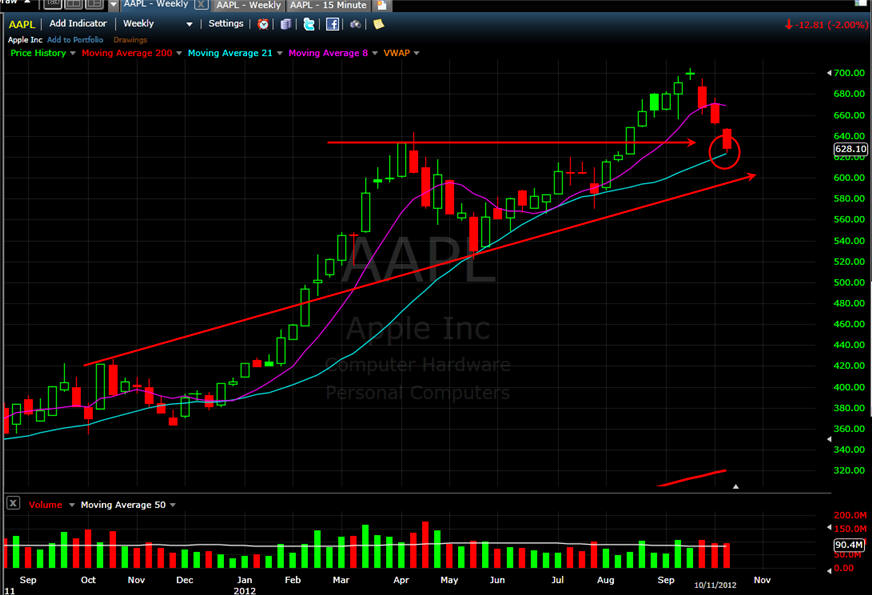Click the Aug label on time axis
872x595 pixels.
[x=606, y=580]
